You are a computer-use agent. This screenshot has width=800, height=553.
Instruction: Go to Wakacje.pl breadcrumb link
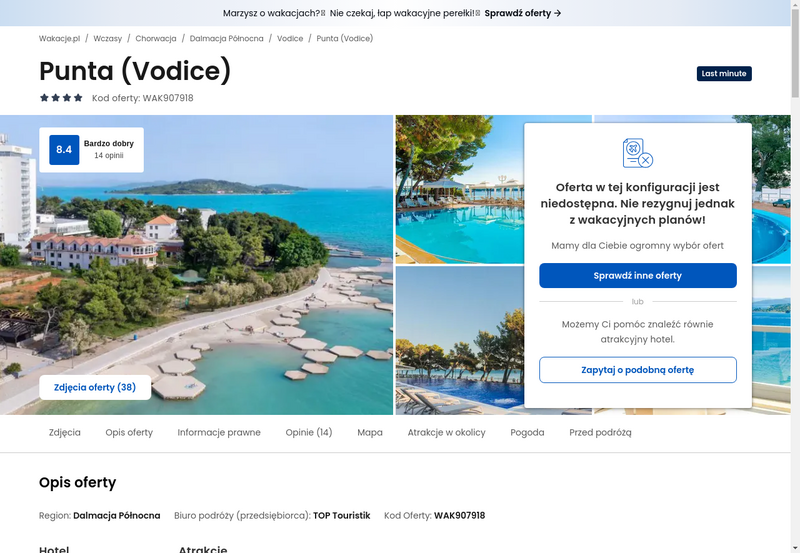(60, 38)
